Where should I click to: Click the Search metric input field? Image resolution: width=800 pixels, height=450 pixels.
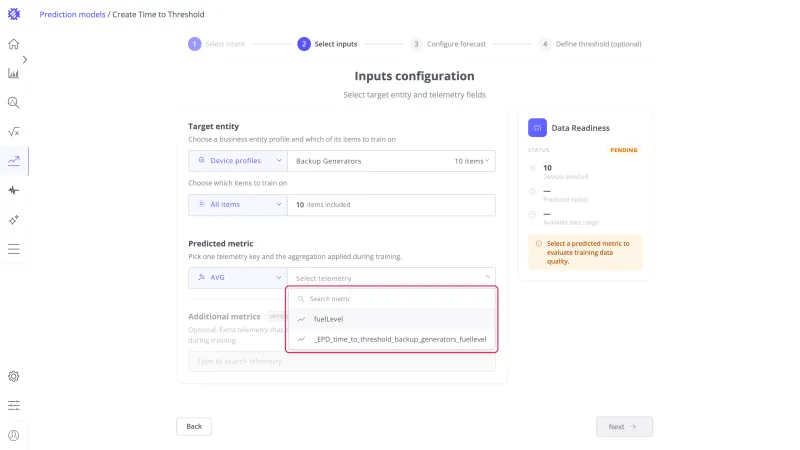click(x=392, y=299)
